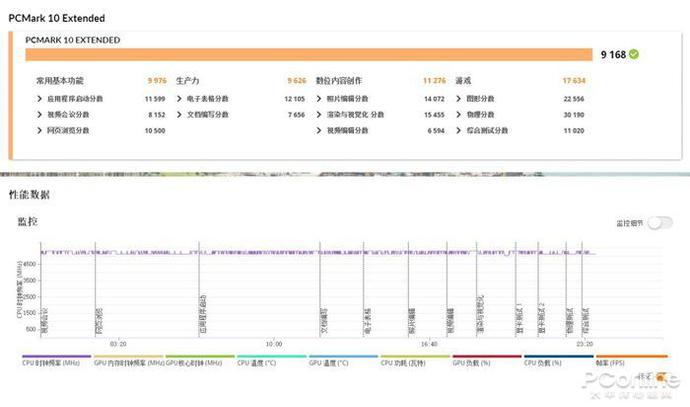Toggle the 监控细节 switch

pyautogui.click(x=660, y=223)
